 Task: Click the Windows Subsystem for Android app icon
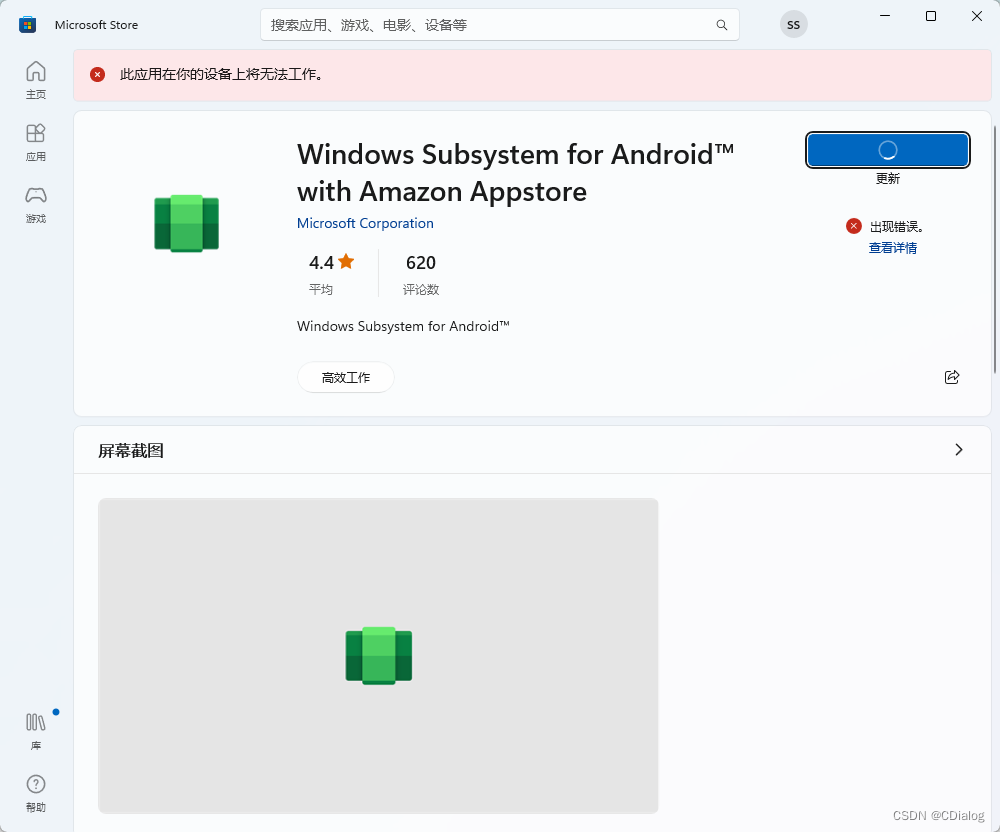tap(186, 223)
